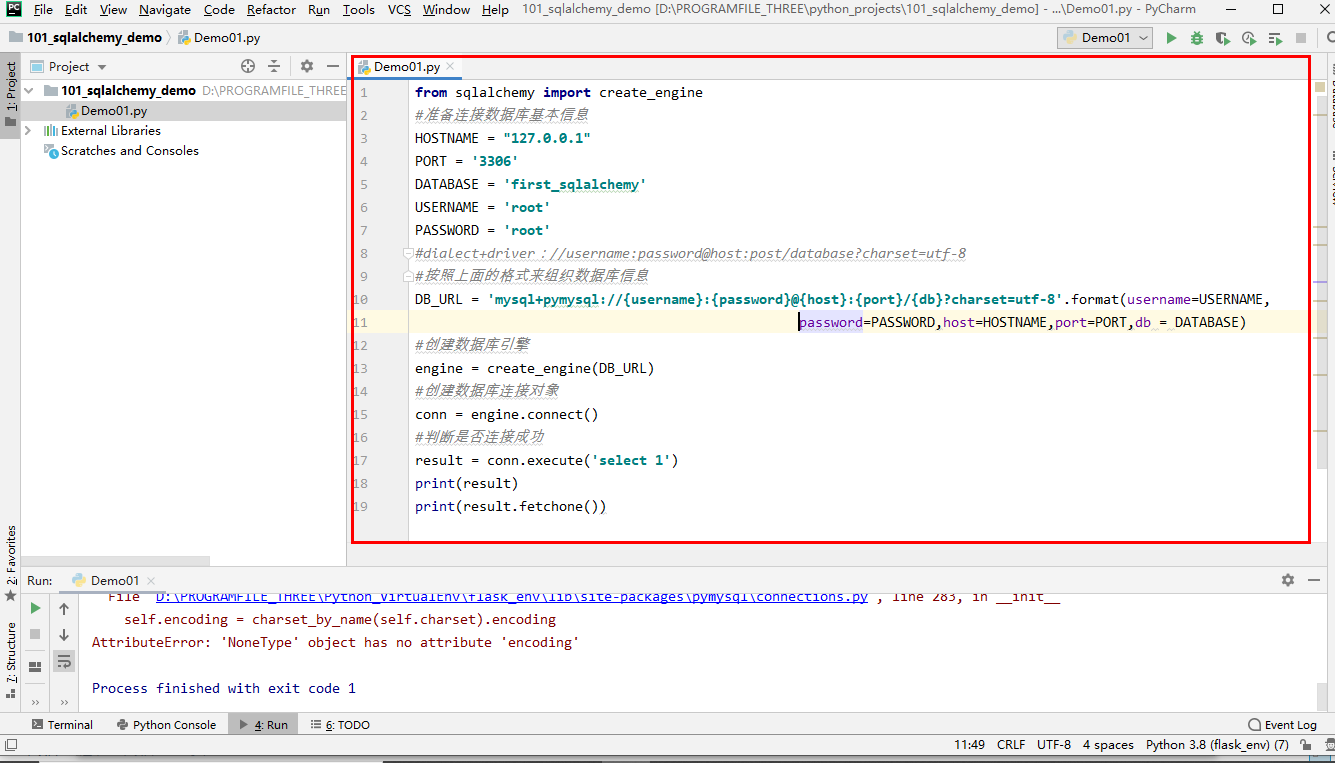Change the UTF-8 file encoding in status bar
1335x763 pixels.
click(x=1054, y=744)
